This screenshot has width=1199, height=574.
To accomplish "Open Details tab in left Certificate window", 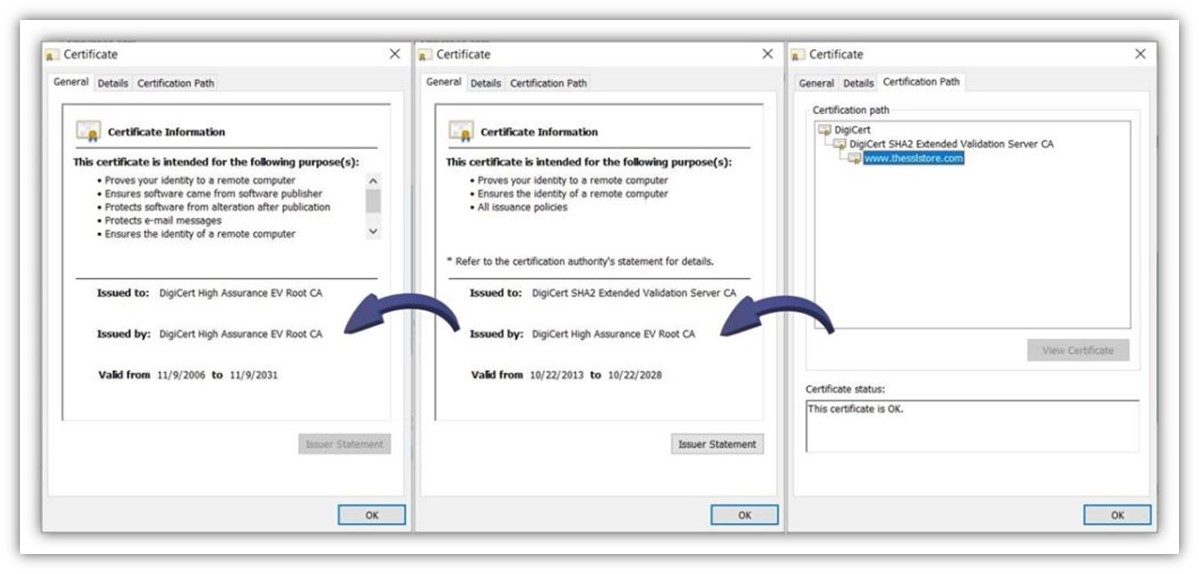I will point(112,83).
